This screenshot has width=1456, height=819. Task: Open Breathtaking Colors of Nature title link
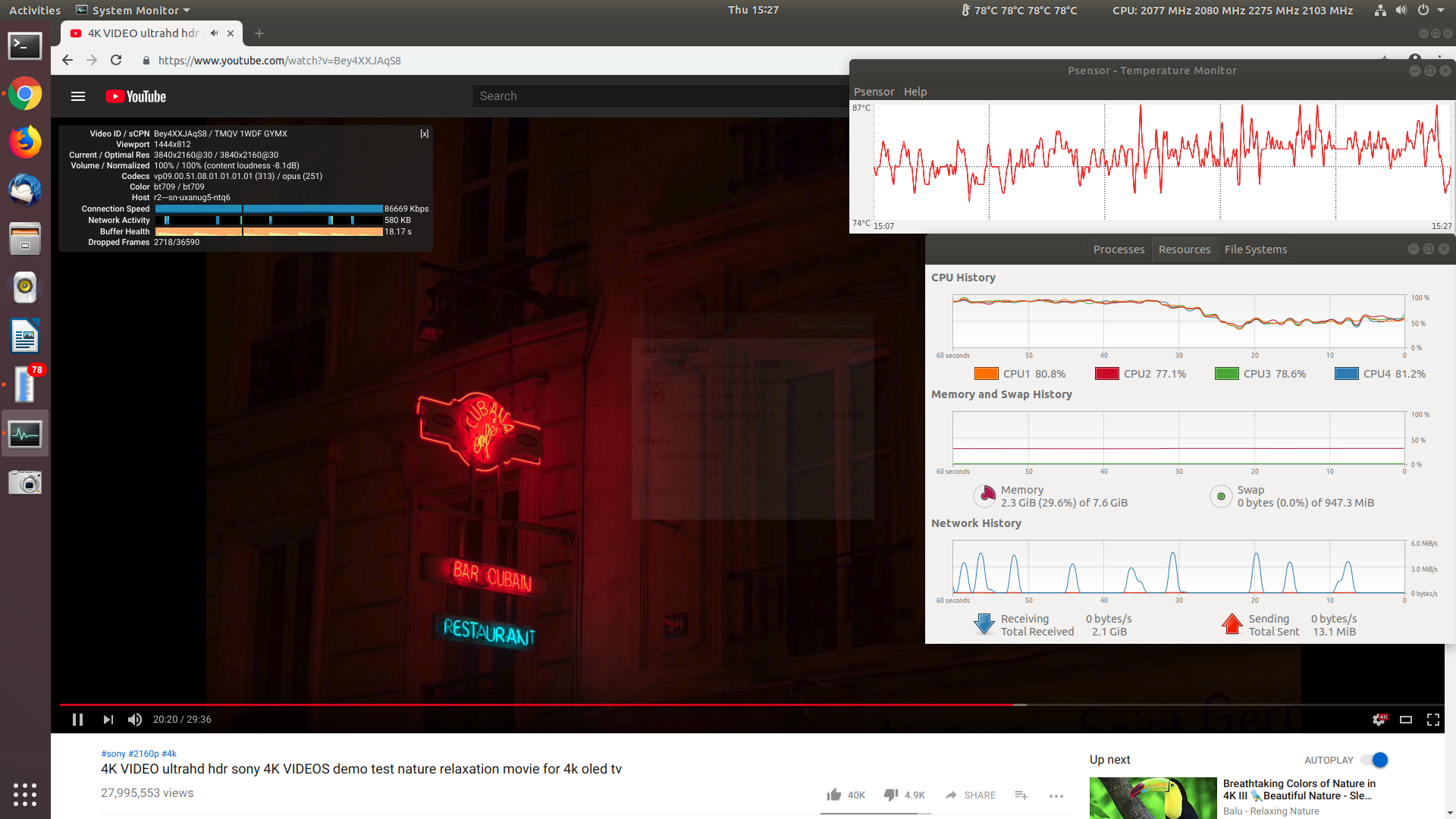click(x=1299, y=789)
